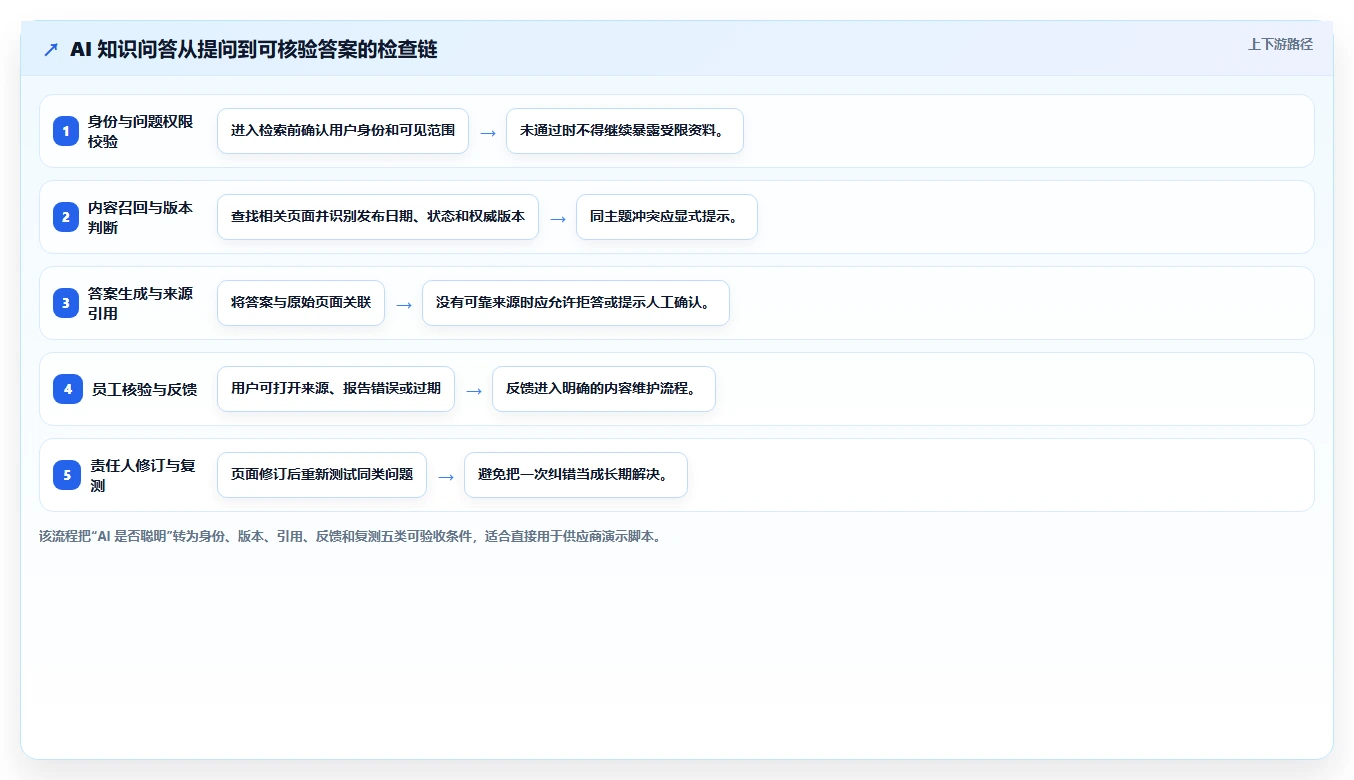Click the 同主题冲突应显式提示 box
Viewport: 1354px width, 780px height.
click(x=667, y=217)
